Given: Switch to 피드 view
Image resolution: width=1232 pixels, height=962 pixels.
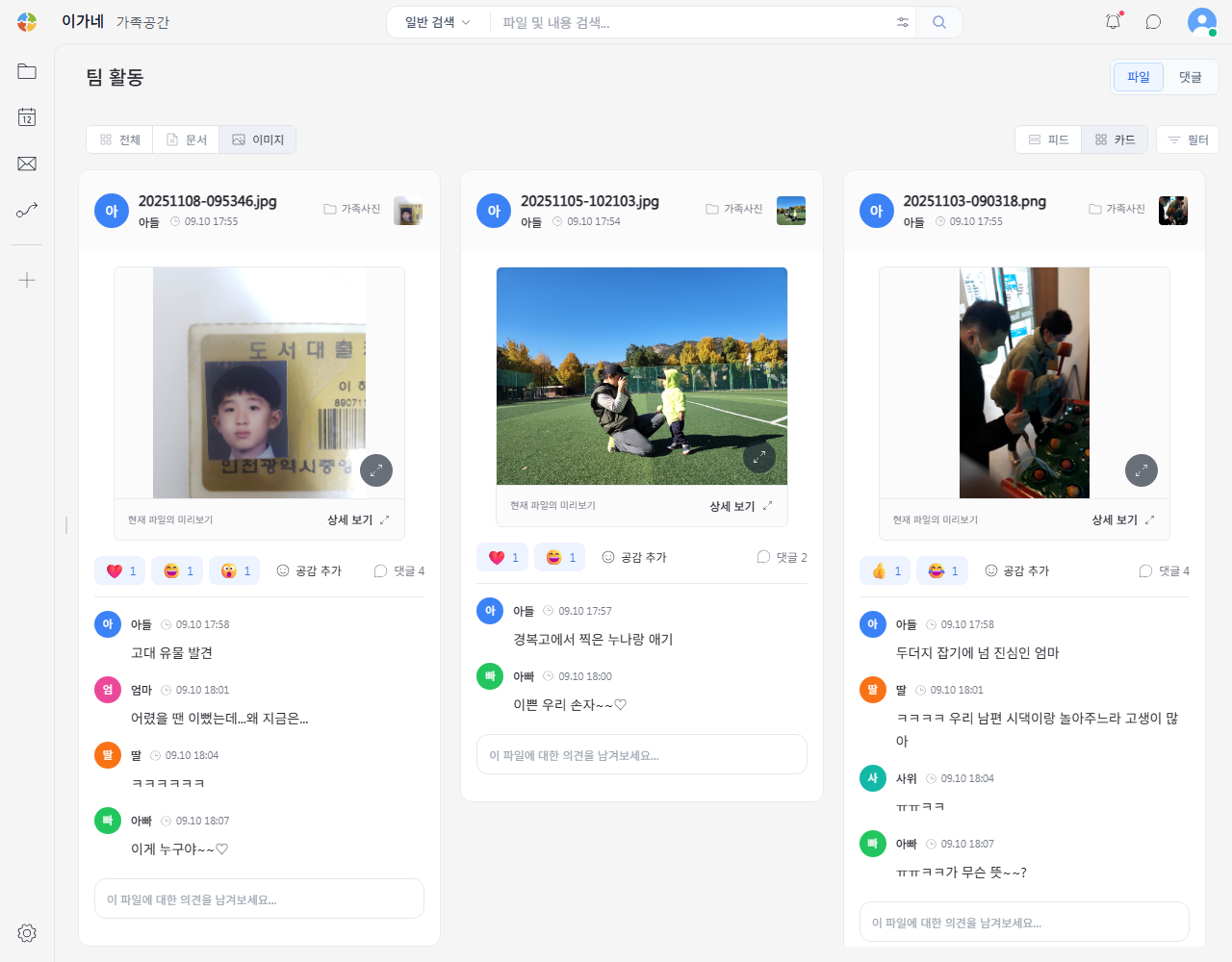Looking at the screenshot, I should [1048, 139].
